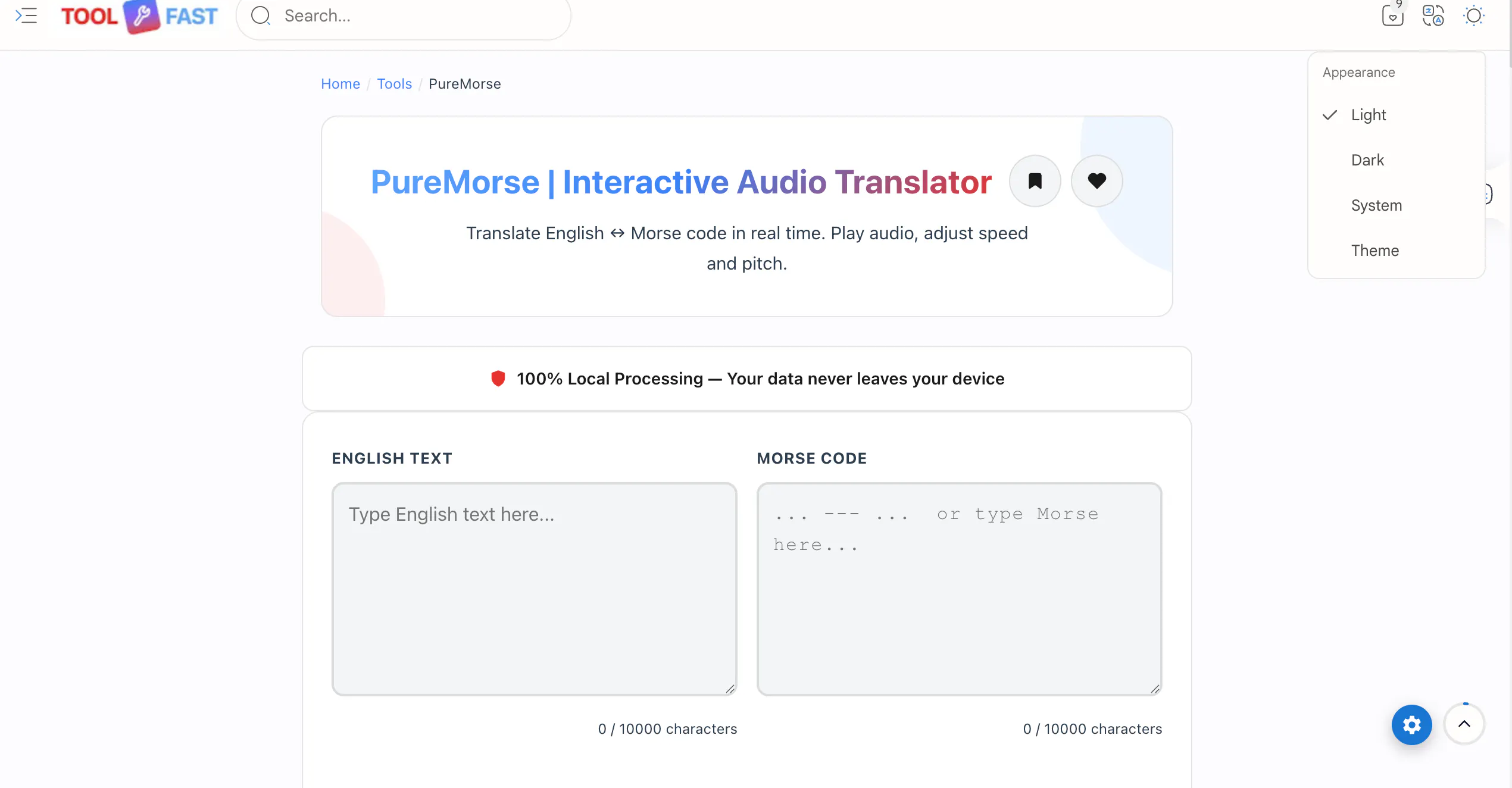Go to Home breadcrumb link
This screenshot has height=788, width=1512.
(340, 84)
